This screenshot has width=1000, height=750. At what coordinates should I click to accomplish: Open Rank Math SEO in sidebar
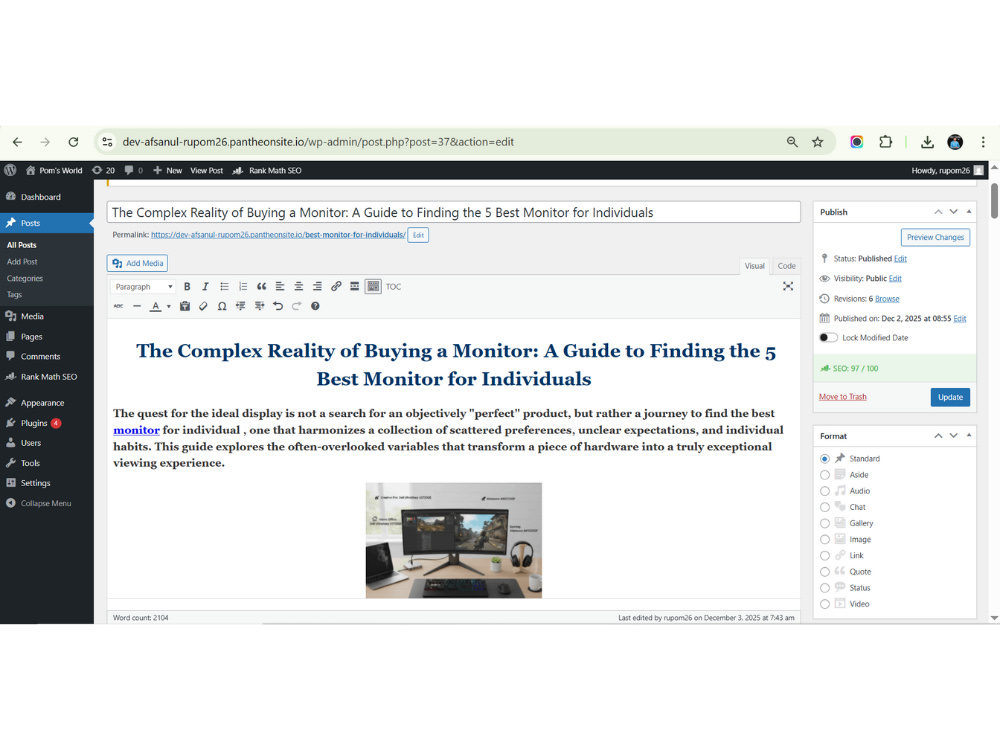(47, 377)
